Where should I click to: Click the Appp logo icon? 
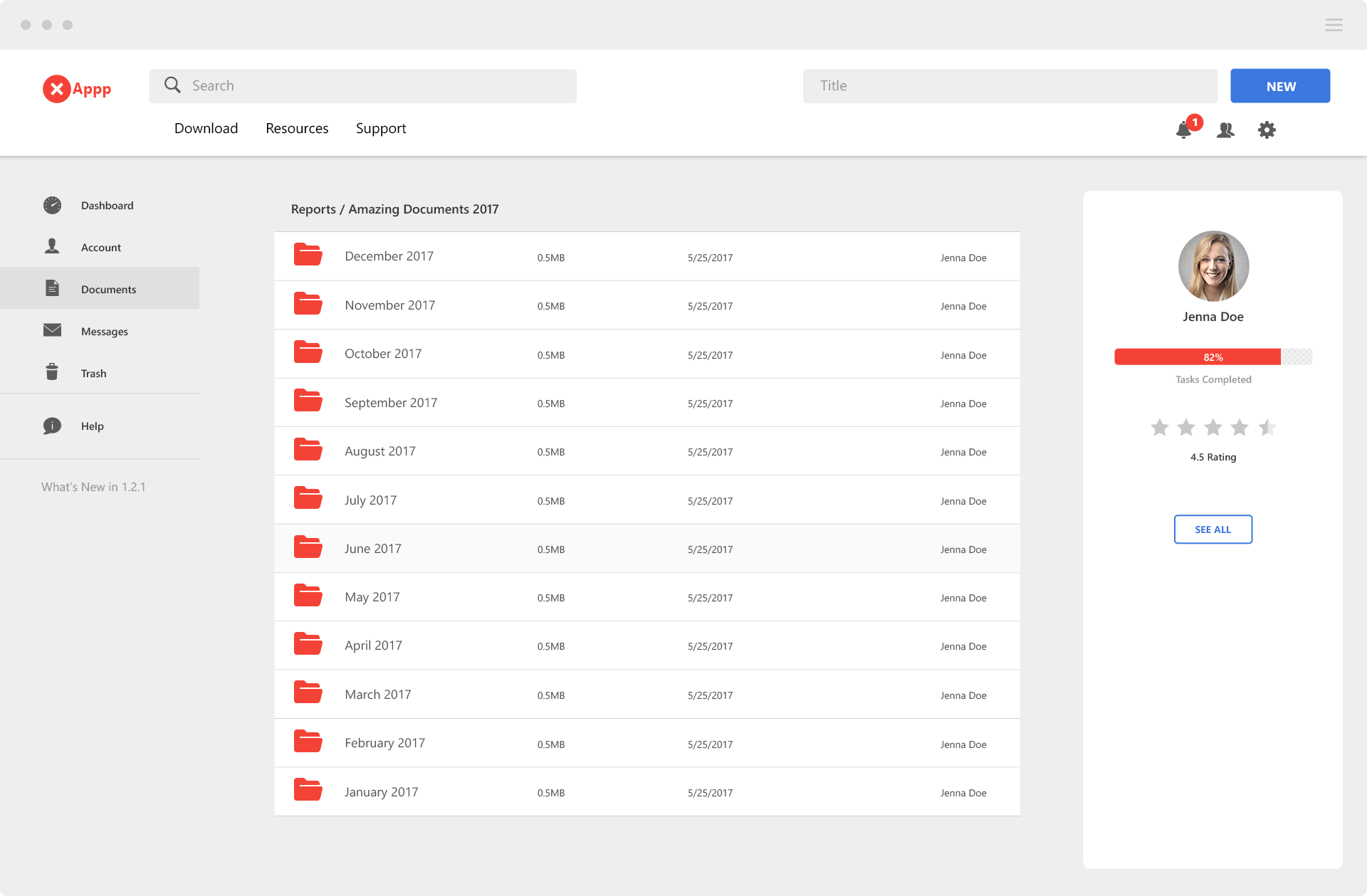pyautogui.click(x=57, y=89)
